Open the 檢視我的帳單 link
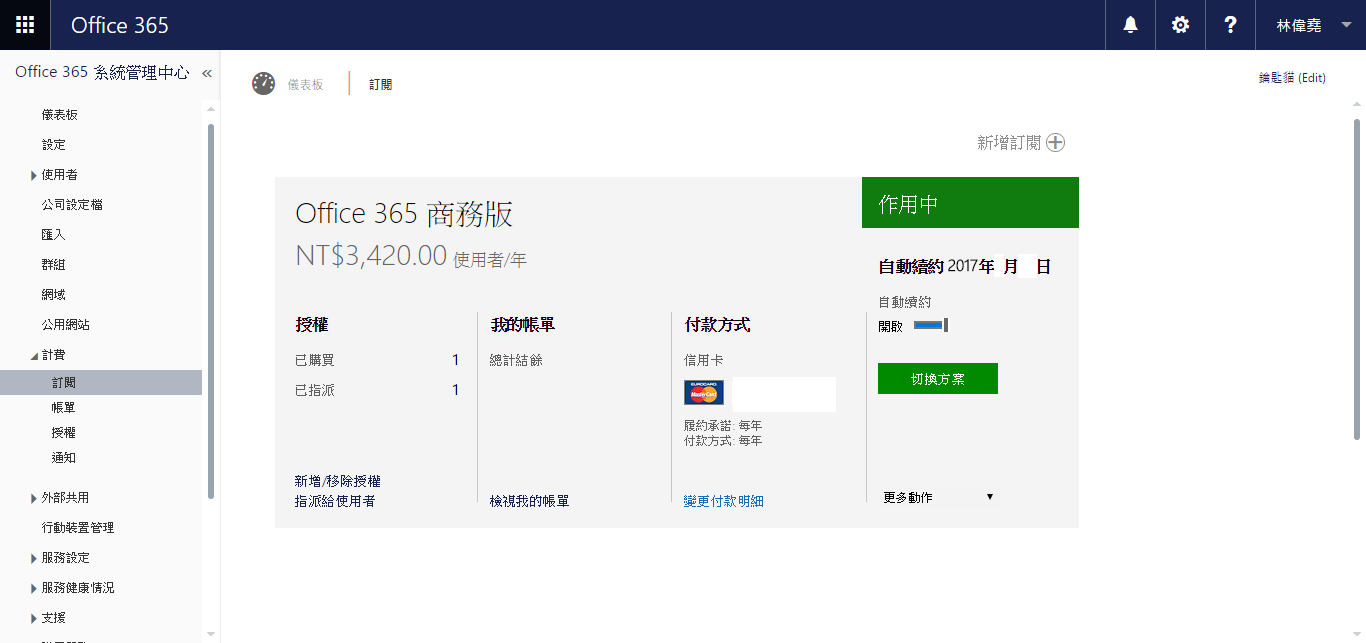The width and height of the screenshot is (1366, 643). pos(530,501)
